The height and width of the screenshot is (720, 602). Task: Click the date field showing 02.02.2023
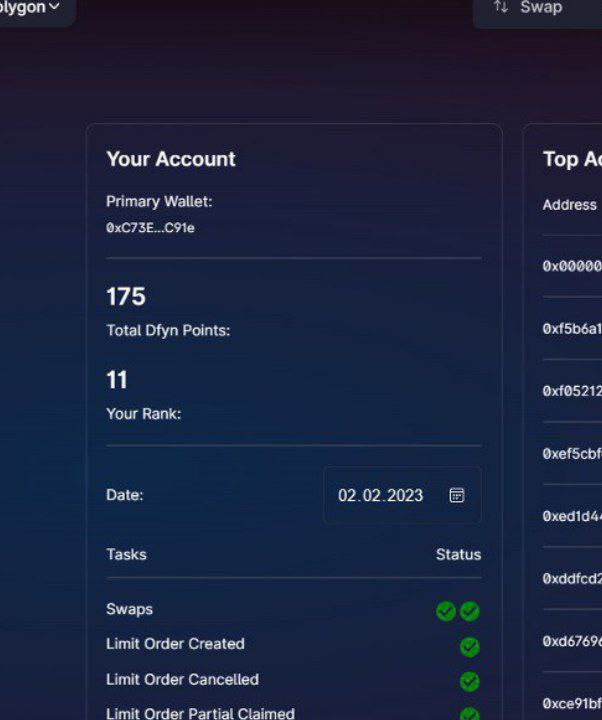[x=403, y=495]
